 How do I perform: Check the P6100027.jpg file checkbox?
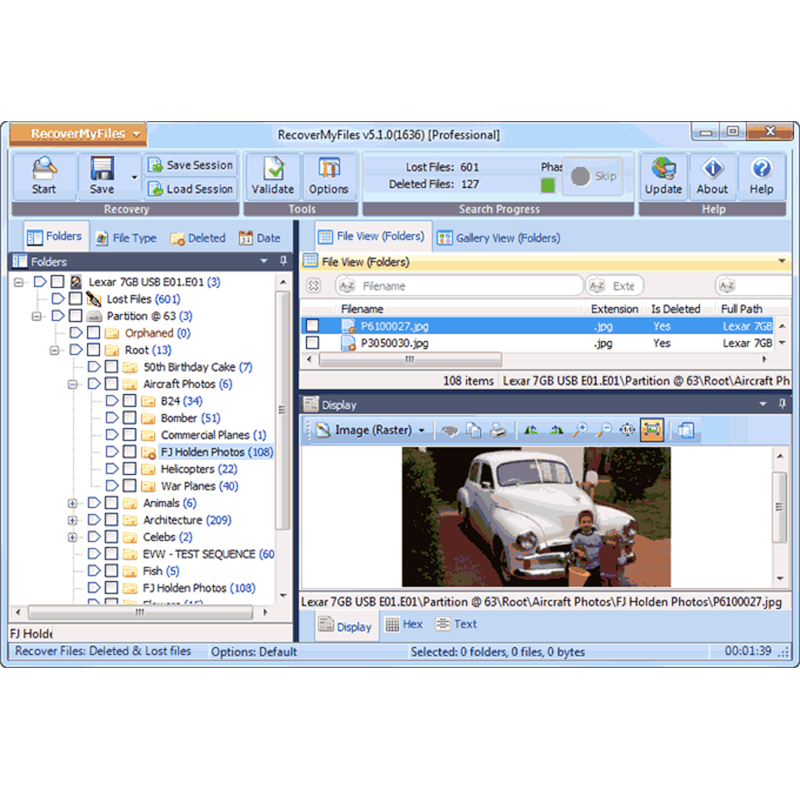click(x=313, y=326)
